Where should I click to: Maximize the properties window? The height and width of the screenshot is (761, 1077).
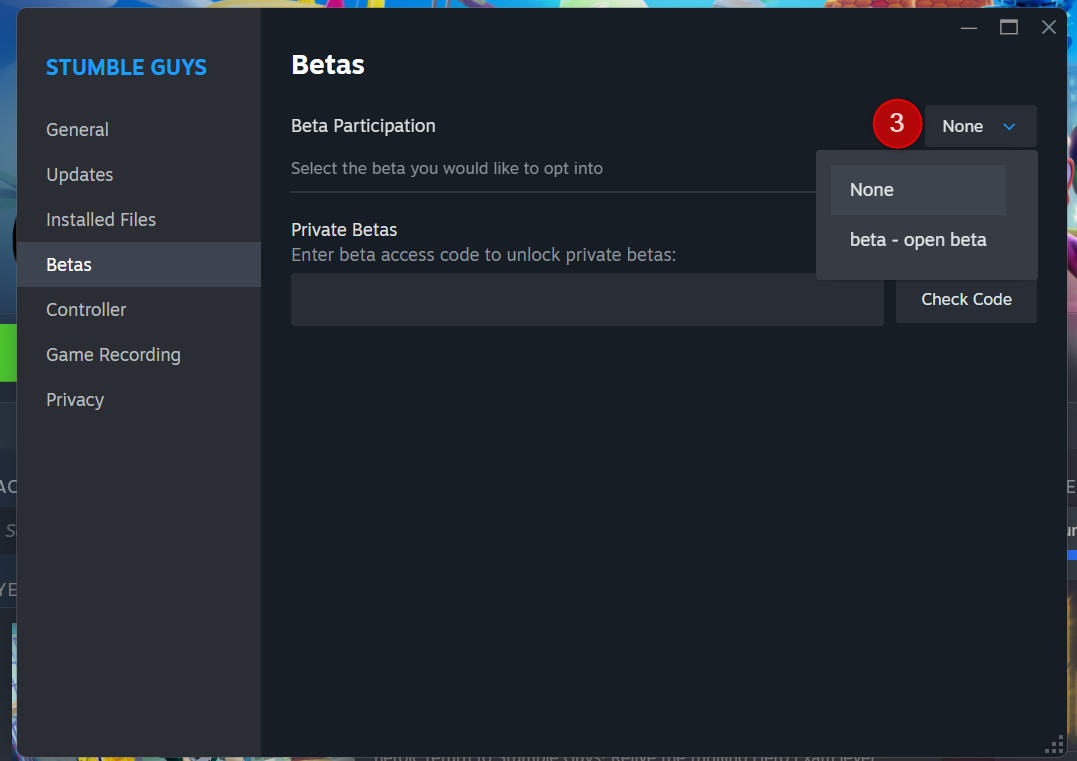point(1008,27)
